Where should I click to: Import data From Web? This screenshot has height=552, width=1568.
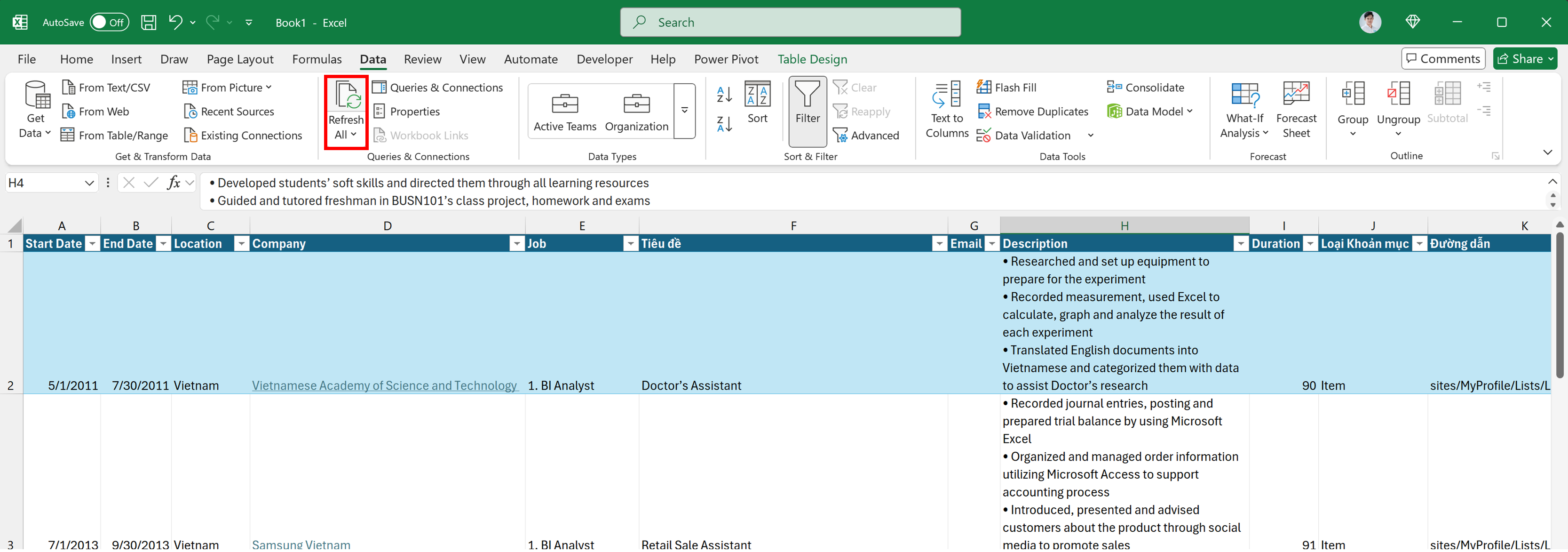(x=95, y=112)
